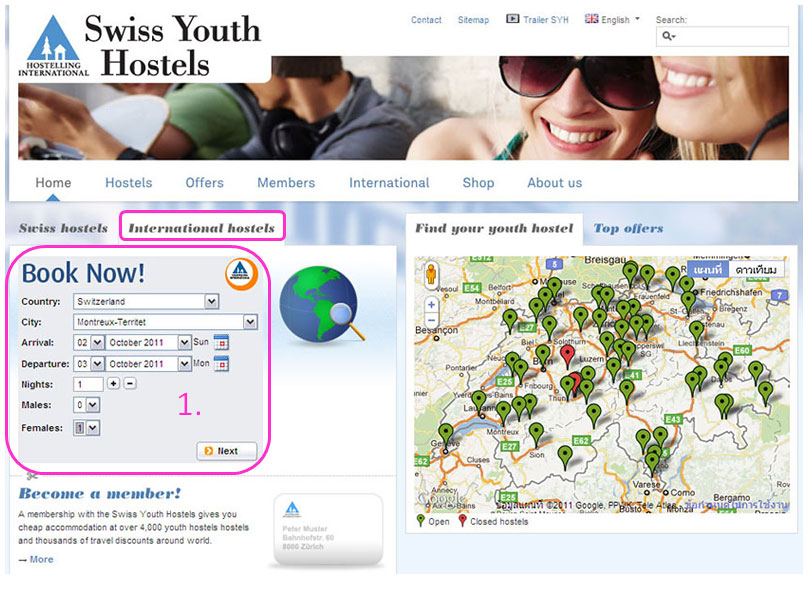Click the orange Hostelling International badge icon
810x590 pixels.
pyautogui.click(x=241, y=273)
